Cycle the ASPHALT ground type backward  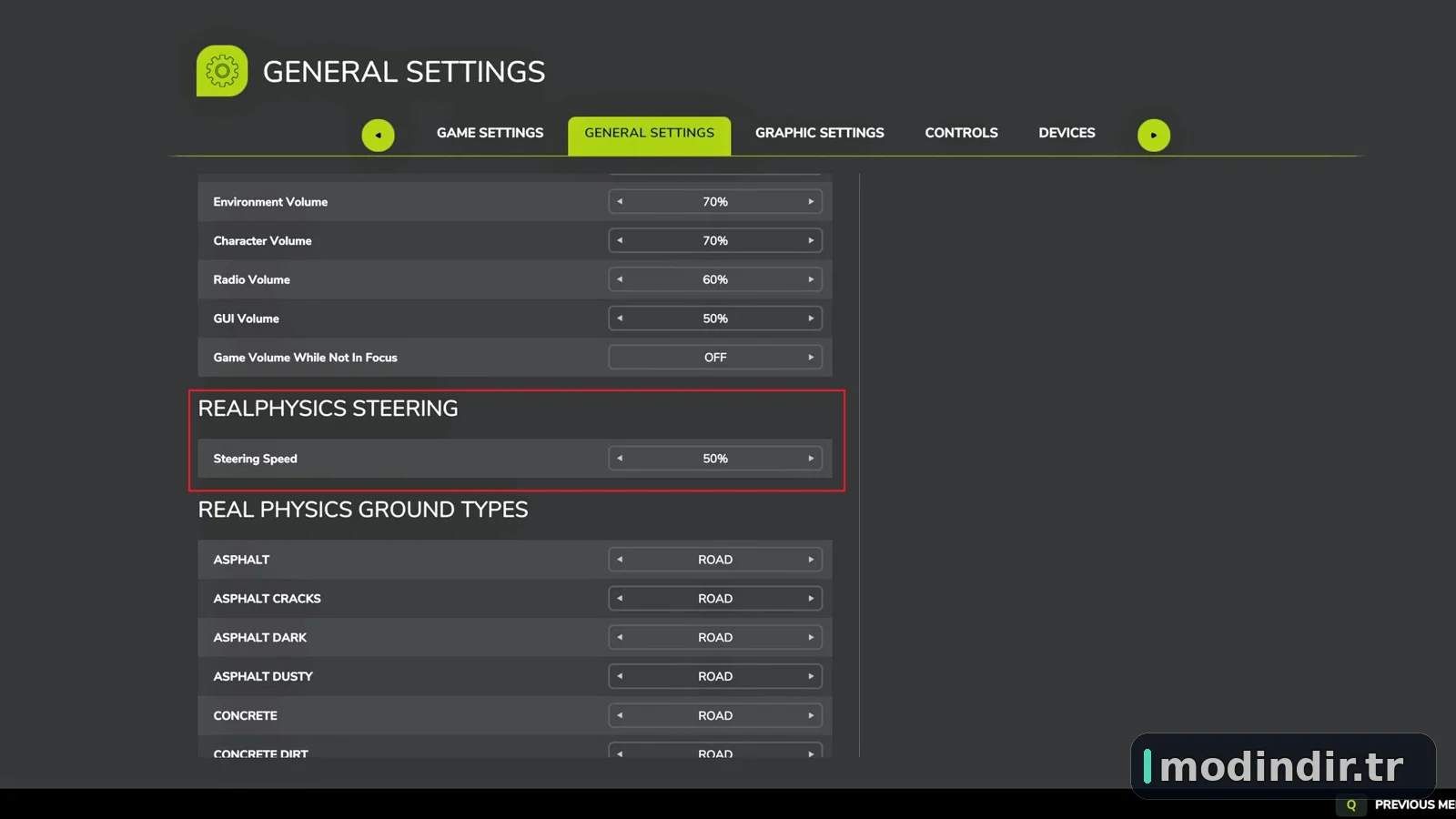(x=620, y=560)
